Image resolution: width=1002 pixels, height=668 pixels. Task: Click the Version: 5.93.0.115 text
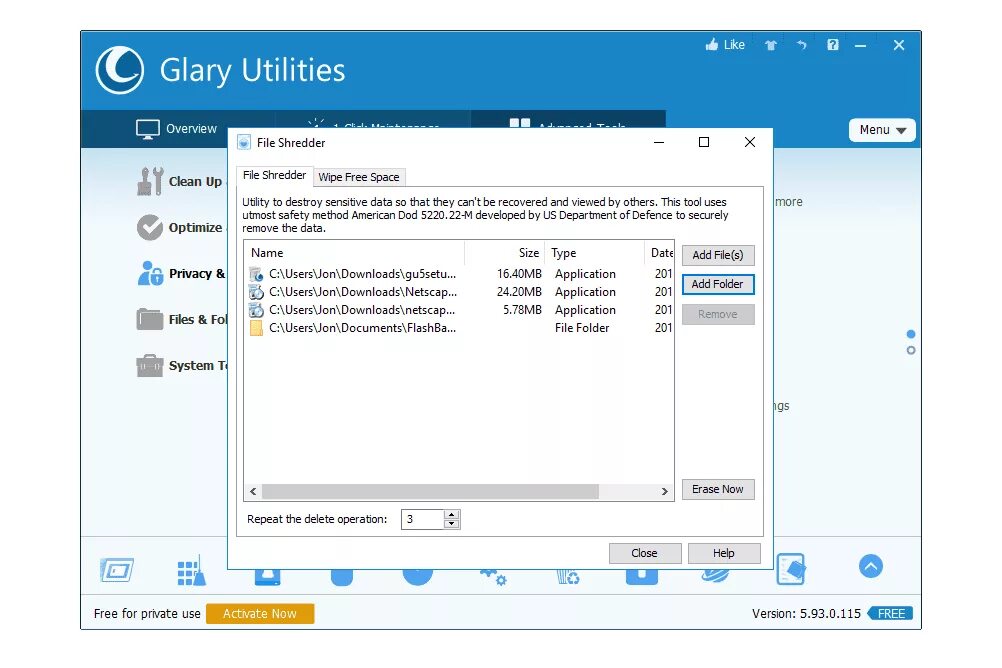pos(806,614)
